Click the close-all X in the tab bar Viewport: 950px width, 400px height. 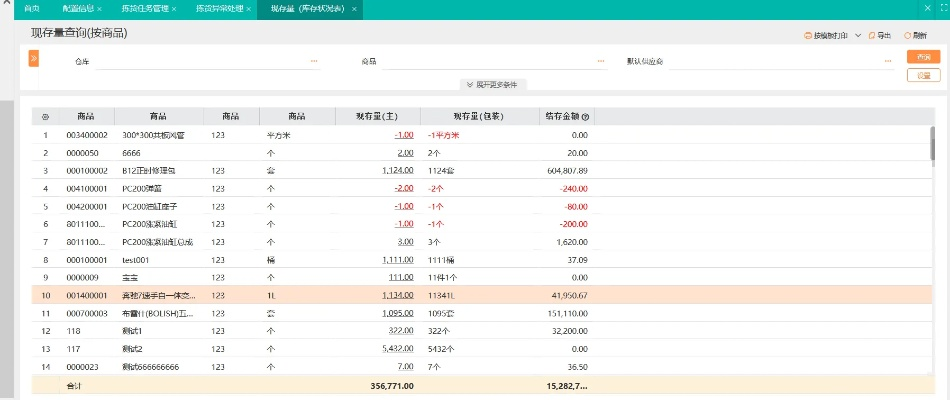pyautogui.click(x=928, y=8)
